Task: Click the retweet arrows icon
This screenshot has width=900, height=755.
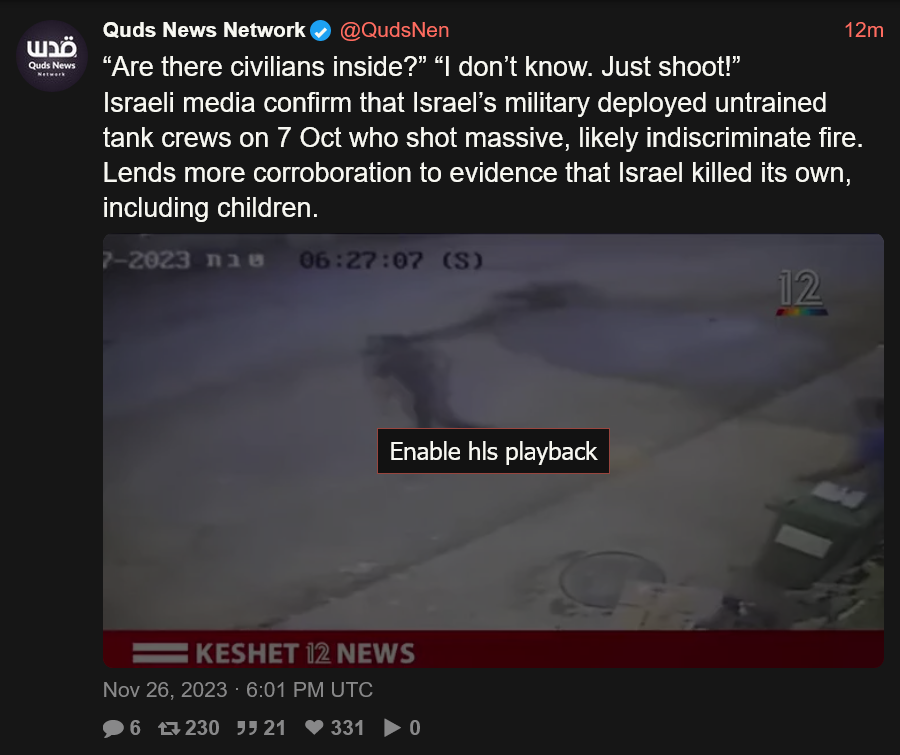Action: (x=169, y=728)
